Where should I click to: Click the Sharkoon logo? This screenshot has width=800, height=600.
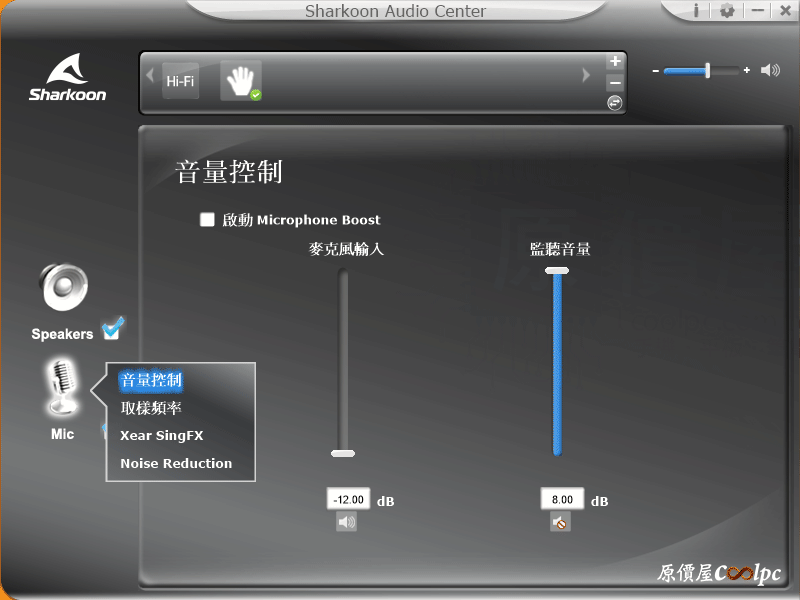(67, 77)
